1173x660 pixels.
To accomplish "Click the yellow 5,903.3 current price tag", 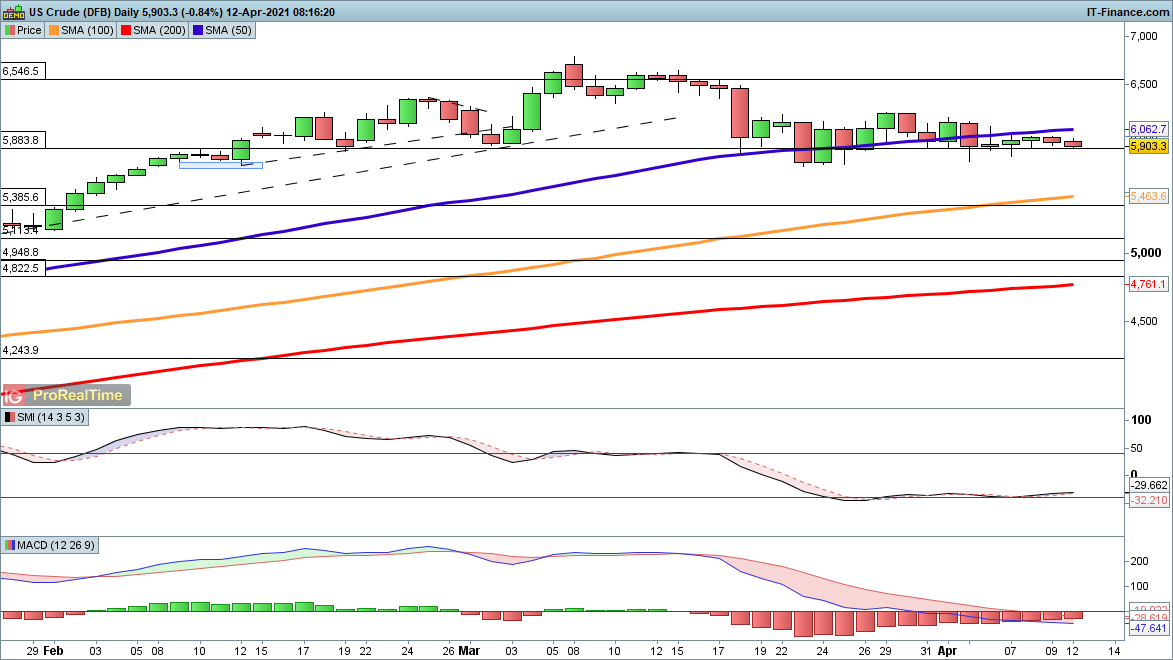I will (x=1148, y=146).
